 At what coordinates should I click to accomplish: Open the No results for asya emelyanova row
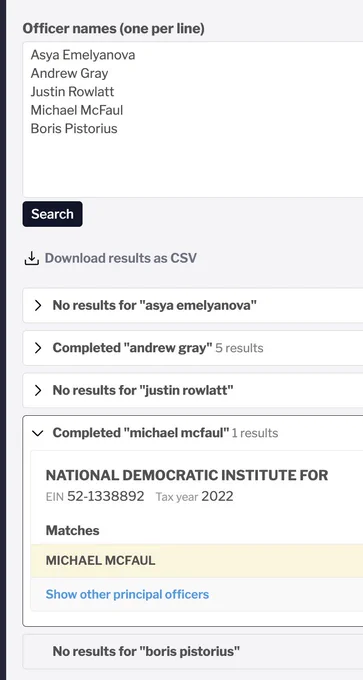point(193,306)
